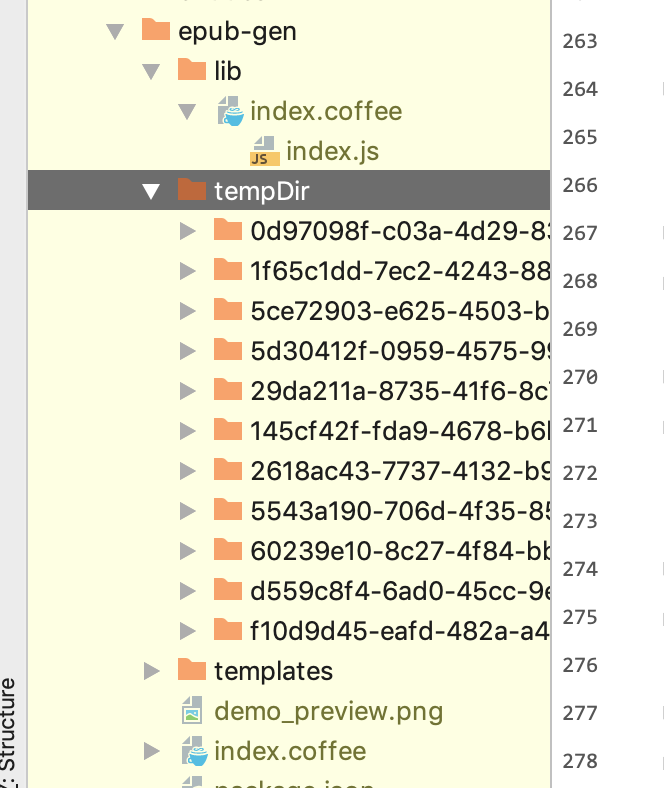The image size is (664, 788).
Task: Expand the 29da211a-8735-41f6 folder
Action: (x=187, y=391)
